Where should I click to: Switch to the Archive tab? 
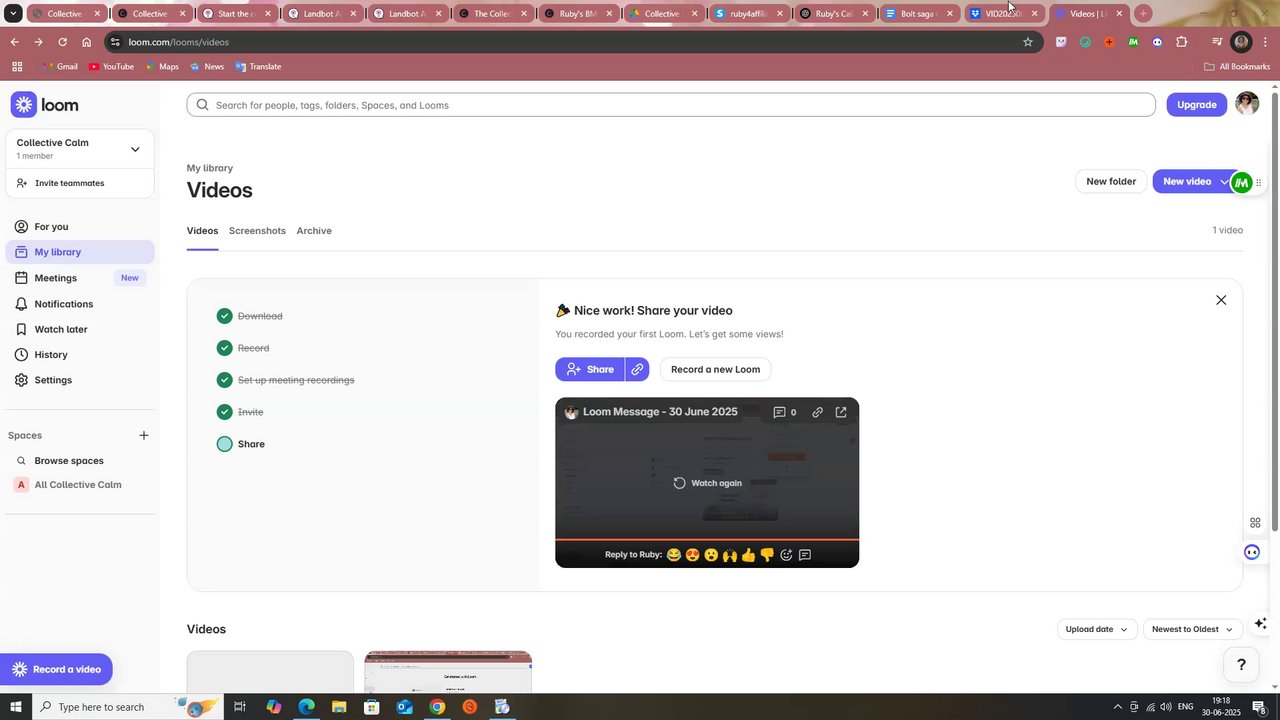pyautogui.click(x=314, y=231)
